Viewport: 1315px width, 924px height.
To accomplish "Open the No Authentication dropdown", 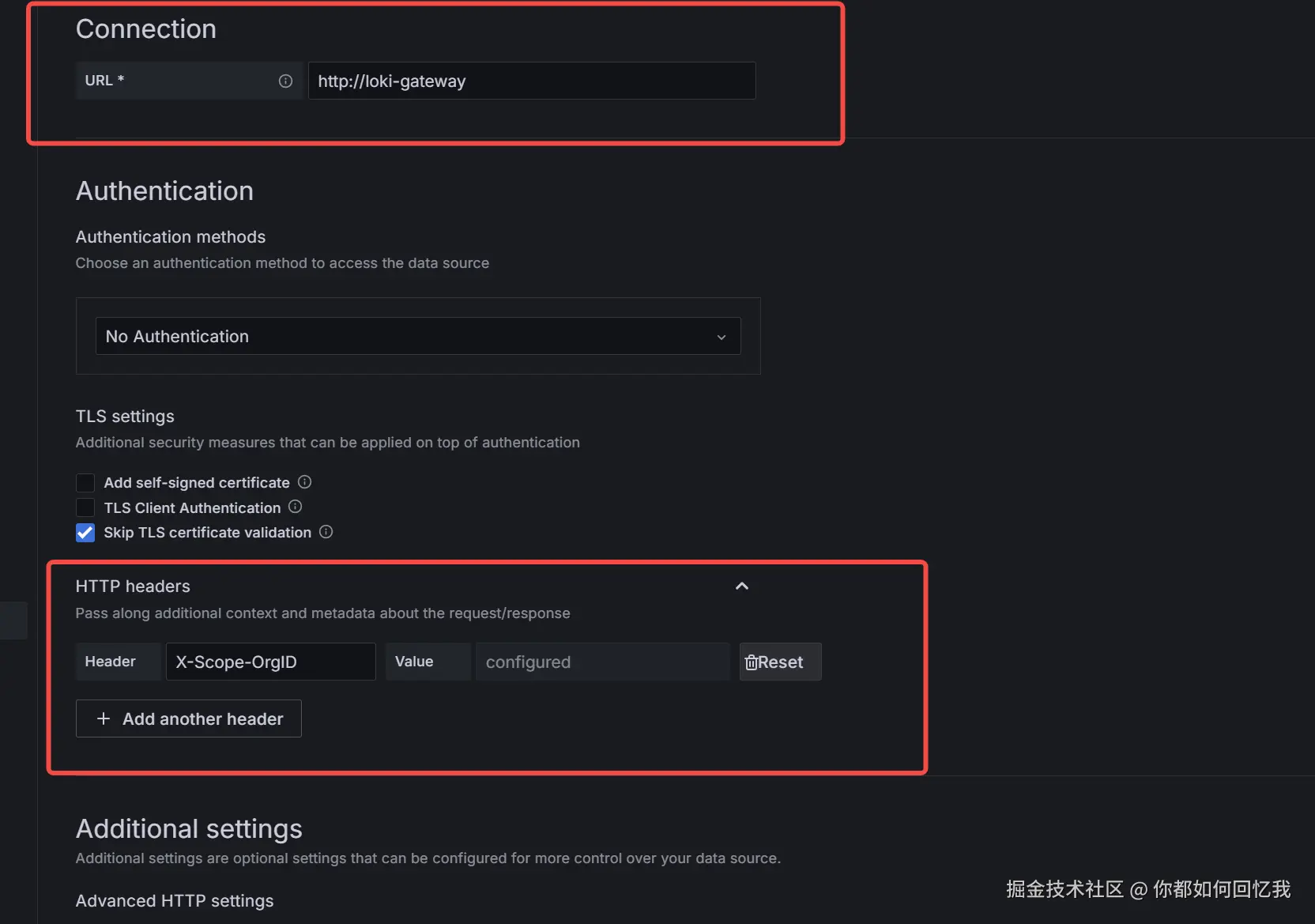I will pos(417,337).
